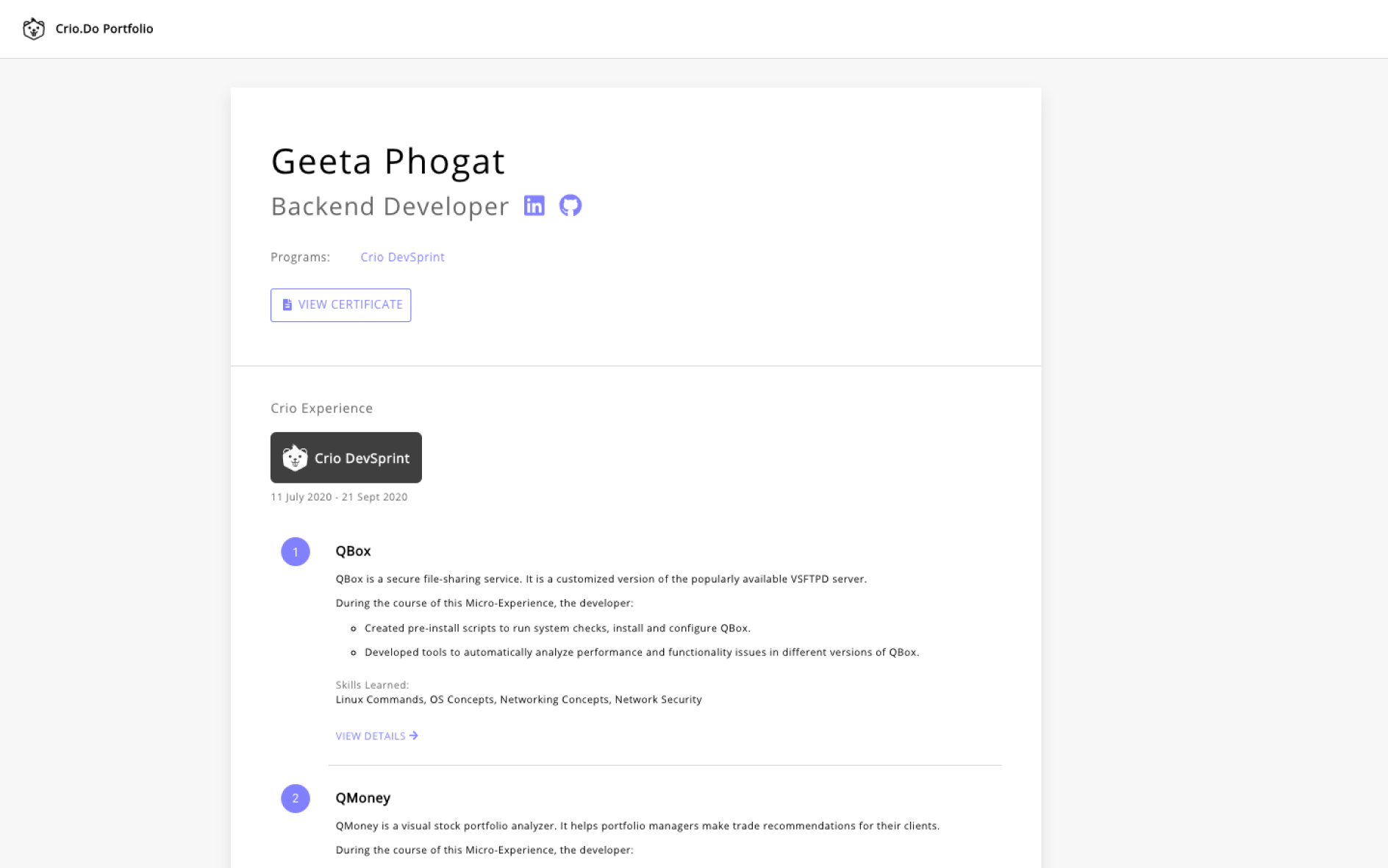Click the 11 July 2020 date range
Image resolution: width=1388 pixels, height=868 pixels.
[x=339, y=497]
